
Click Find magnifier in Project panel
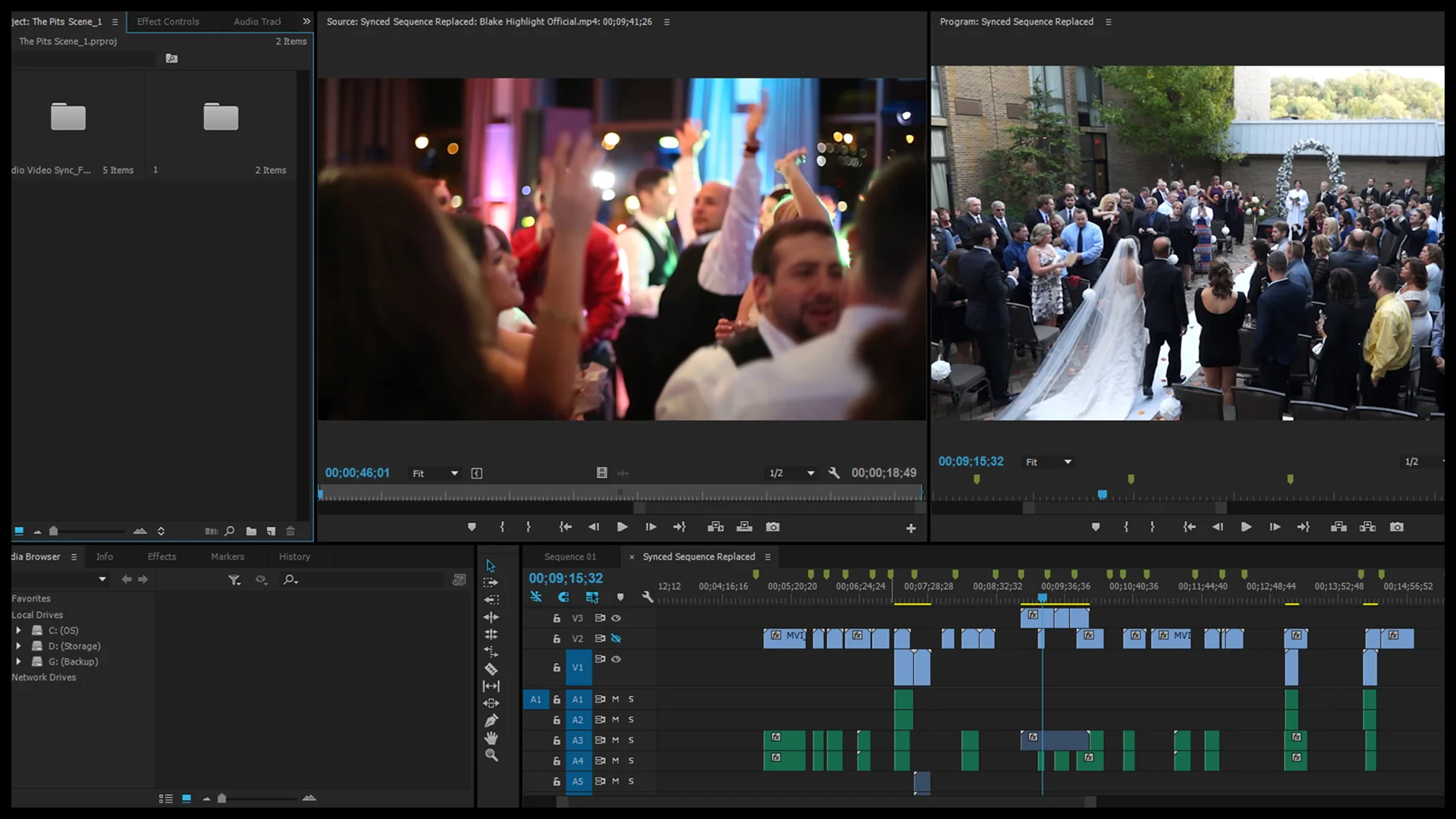230,531
